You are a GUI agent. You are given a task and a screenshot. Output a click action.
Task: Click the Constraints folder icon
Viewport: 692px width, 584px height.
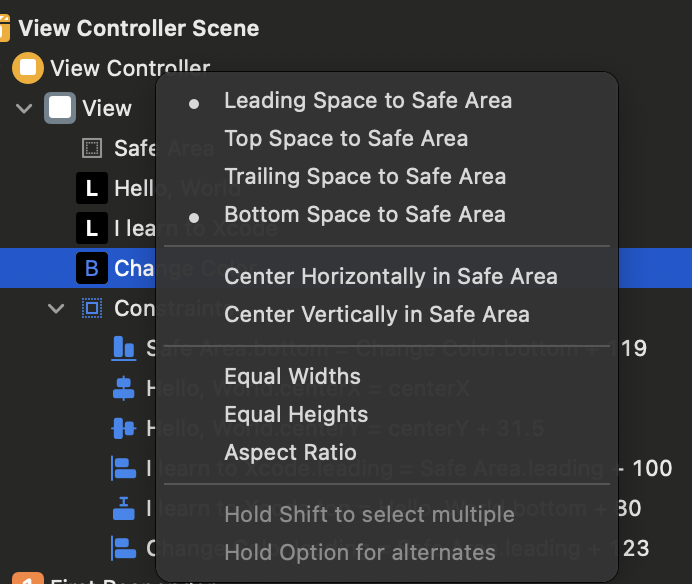coord(92,308)
